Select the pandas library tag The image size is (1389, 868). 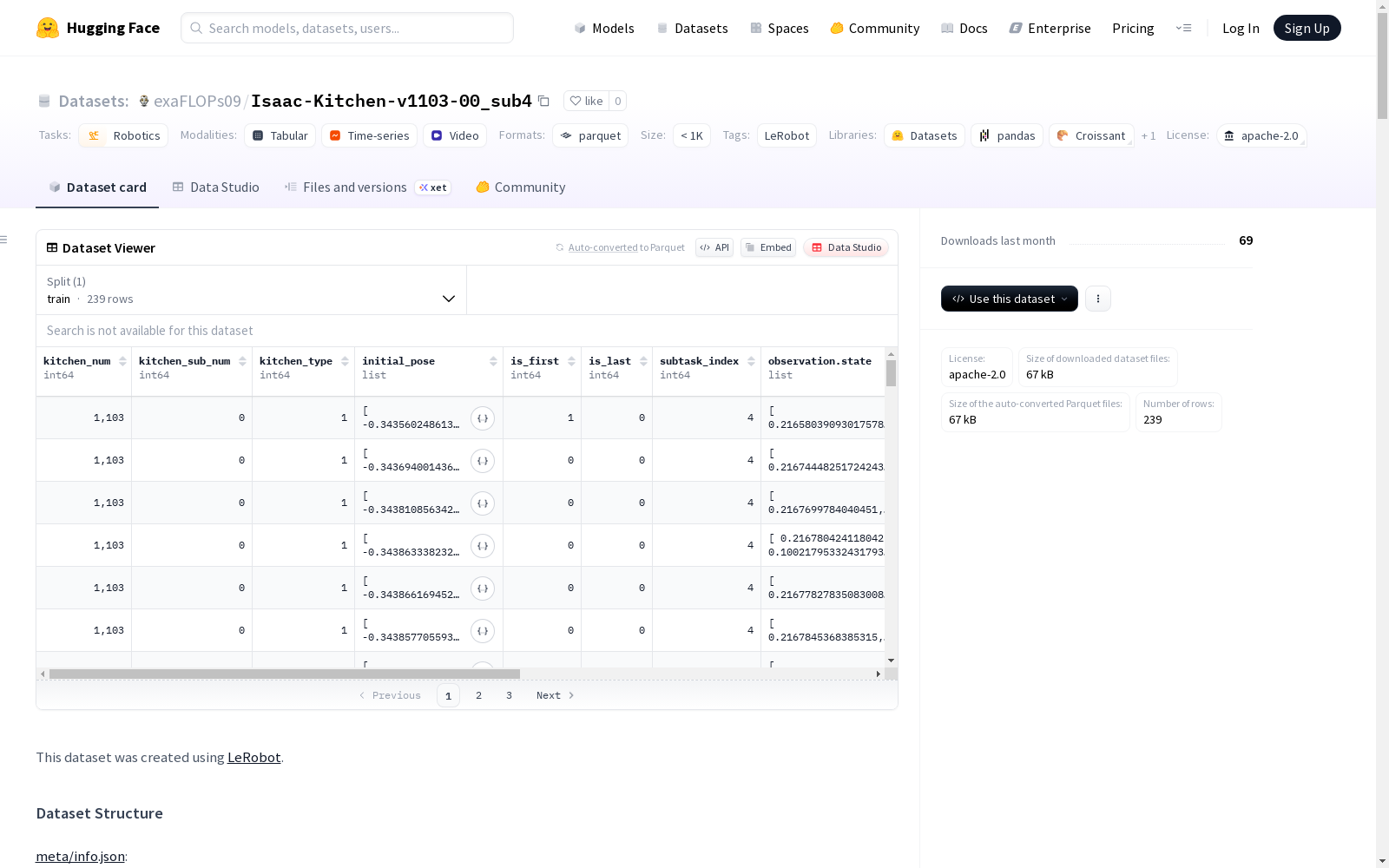tap(1007, 135)
